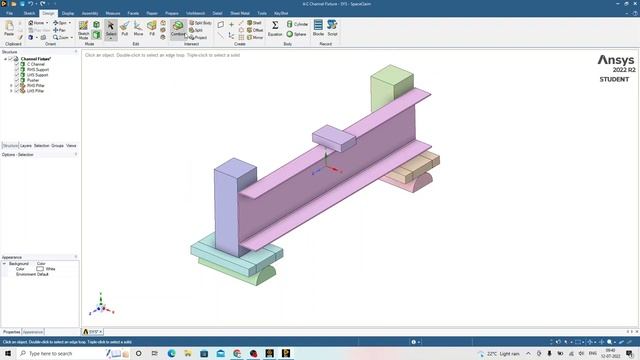Select the Pull tool

[124, 29]
